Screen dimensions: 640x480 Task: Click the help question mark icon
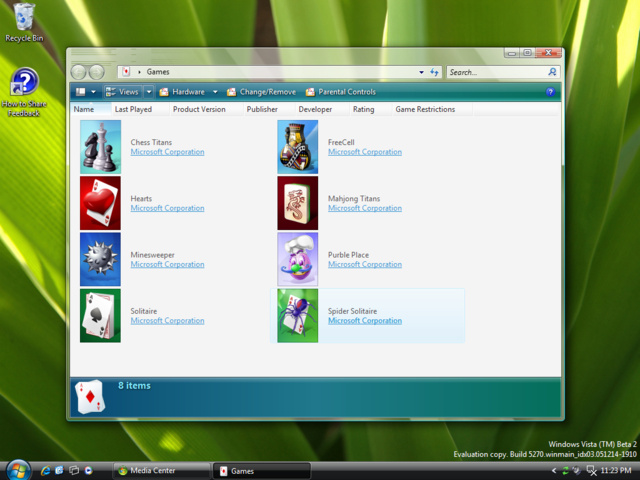tap(550, 92)
